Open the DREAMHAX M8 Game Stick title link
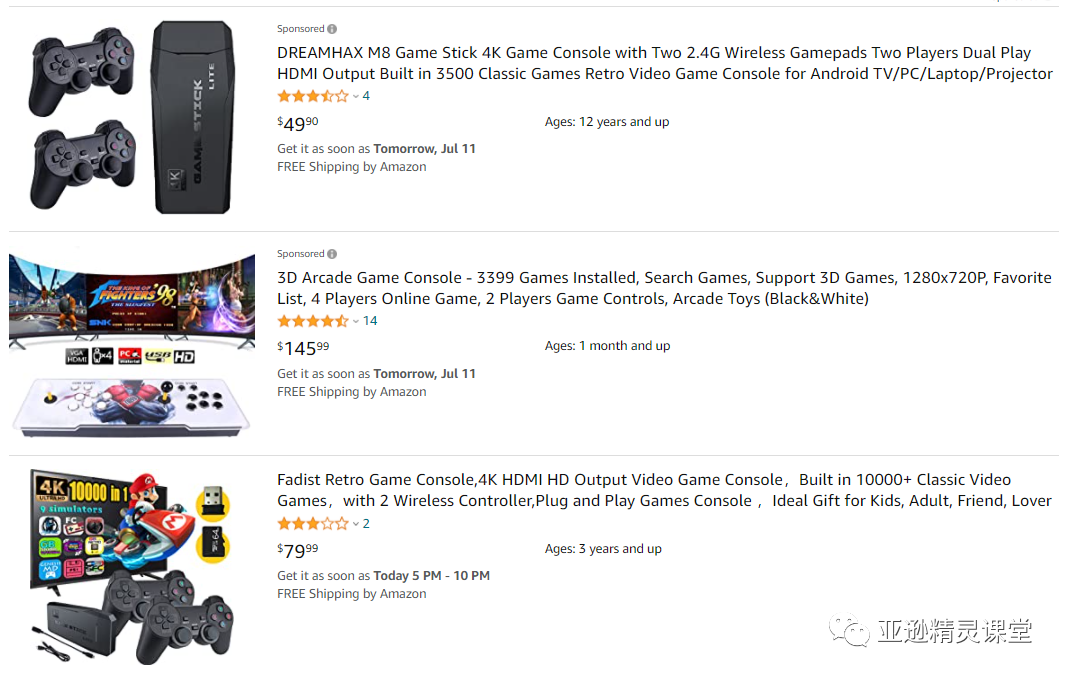 pyautogui.click(x=665, y=63)
